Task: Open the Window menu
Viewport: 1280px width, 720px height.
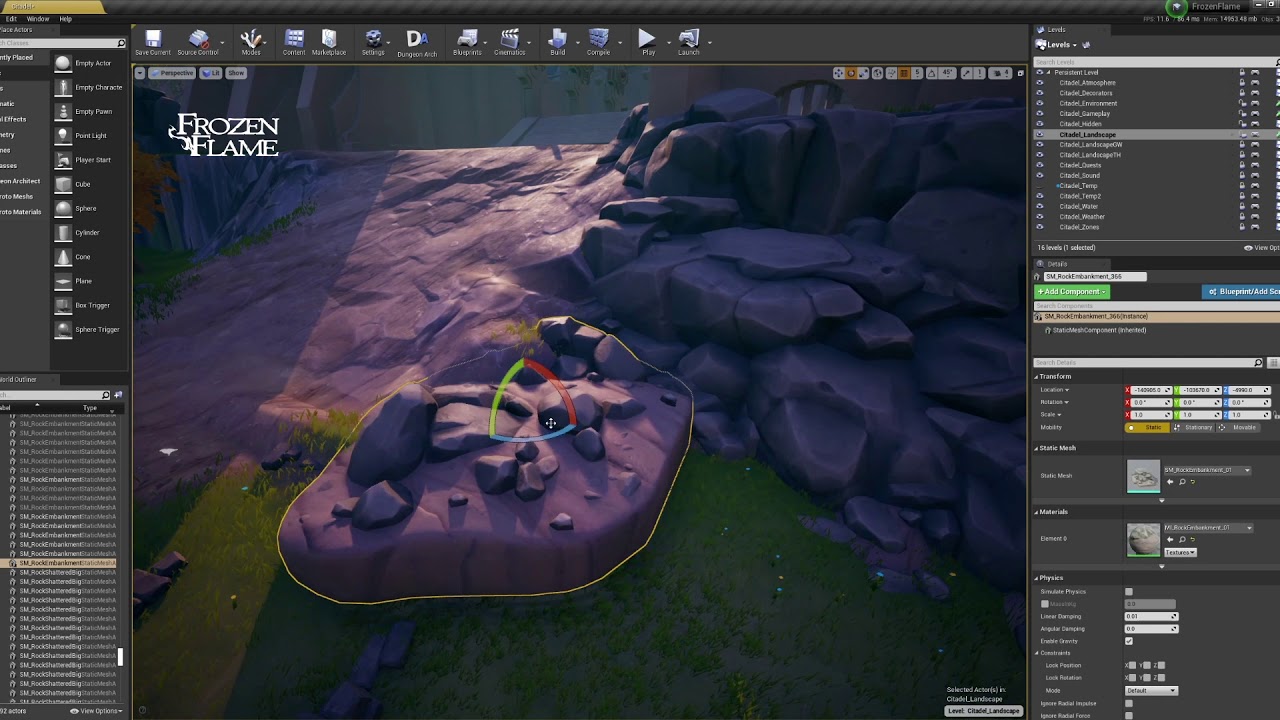Action: 38,19
